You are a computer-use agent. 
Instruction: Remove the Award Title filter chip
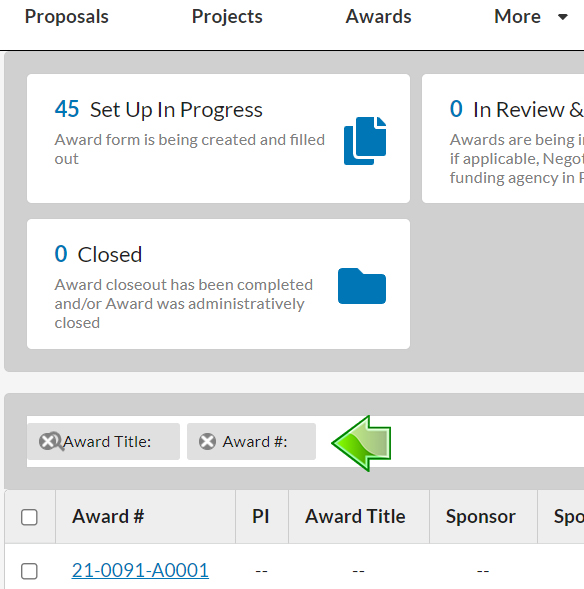[x=48, y=441]
